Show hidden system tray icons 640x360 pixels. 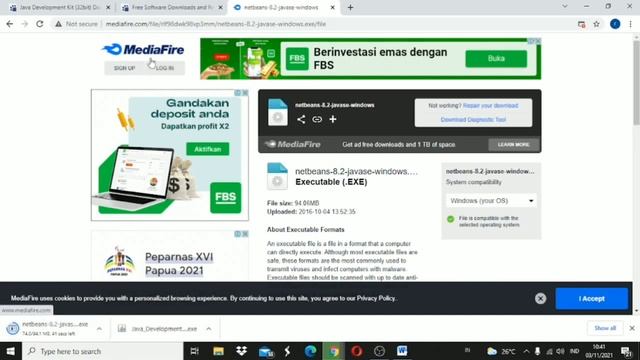527,351
